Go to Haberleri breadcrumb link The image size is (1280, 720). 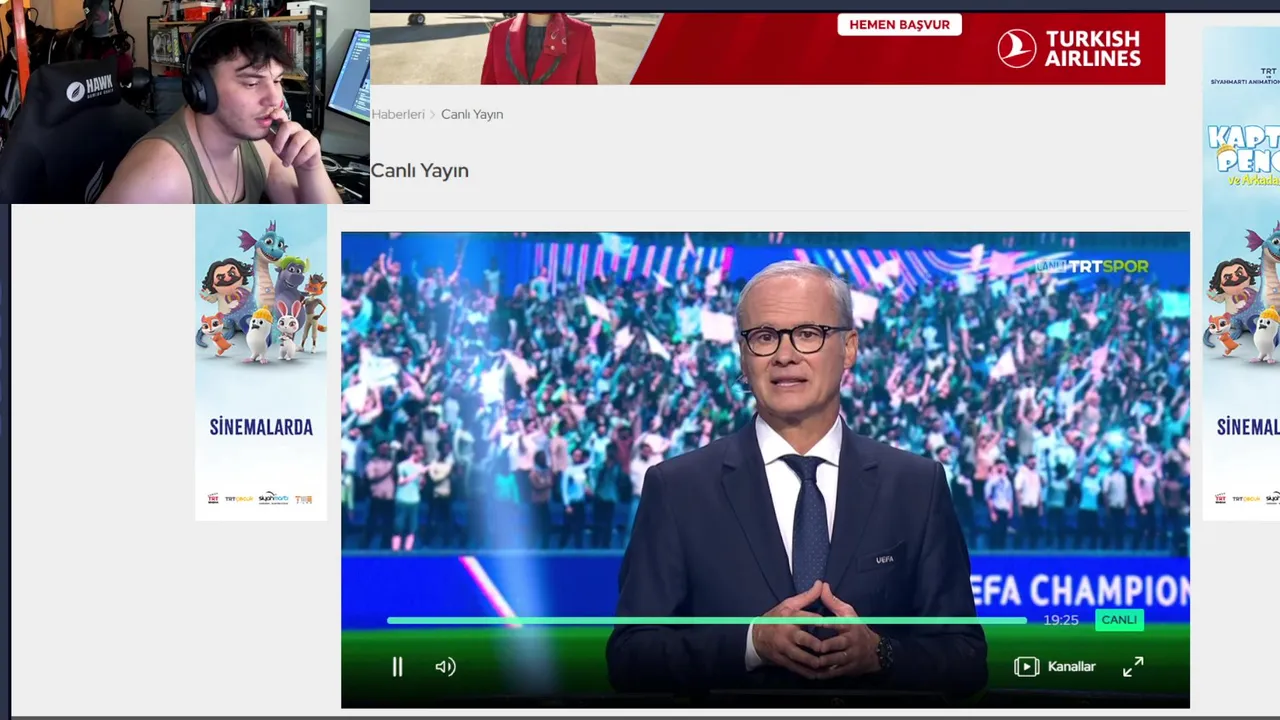tap(398, 114)
